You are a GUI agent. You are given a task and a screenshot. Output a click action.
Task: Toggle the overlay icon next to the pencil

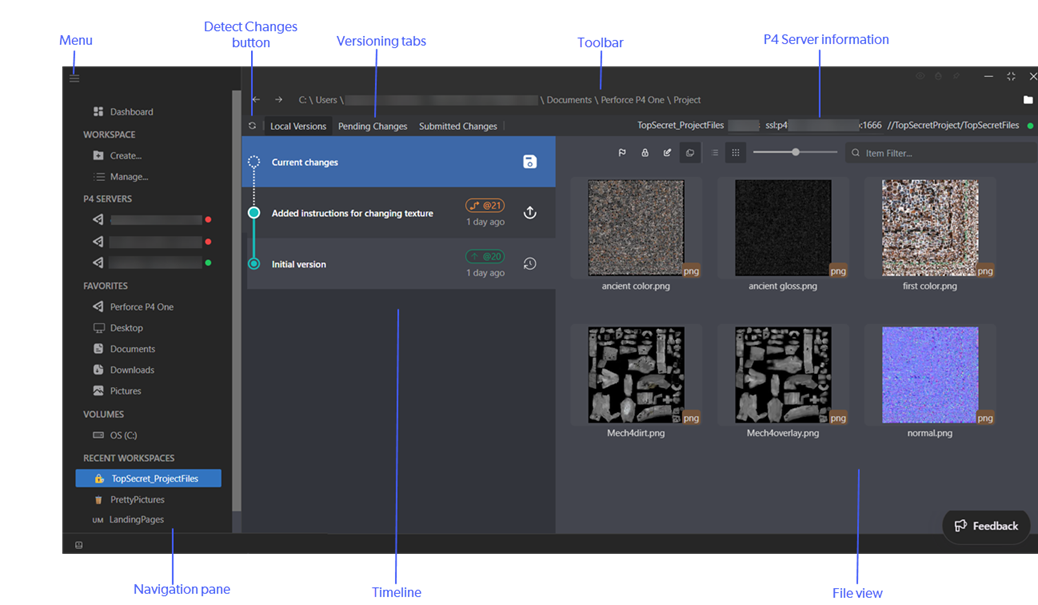click(x=690, y=153)
